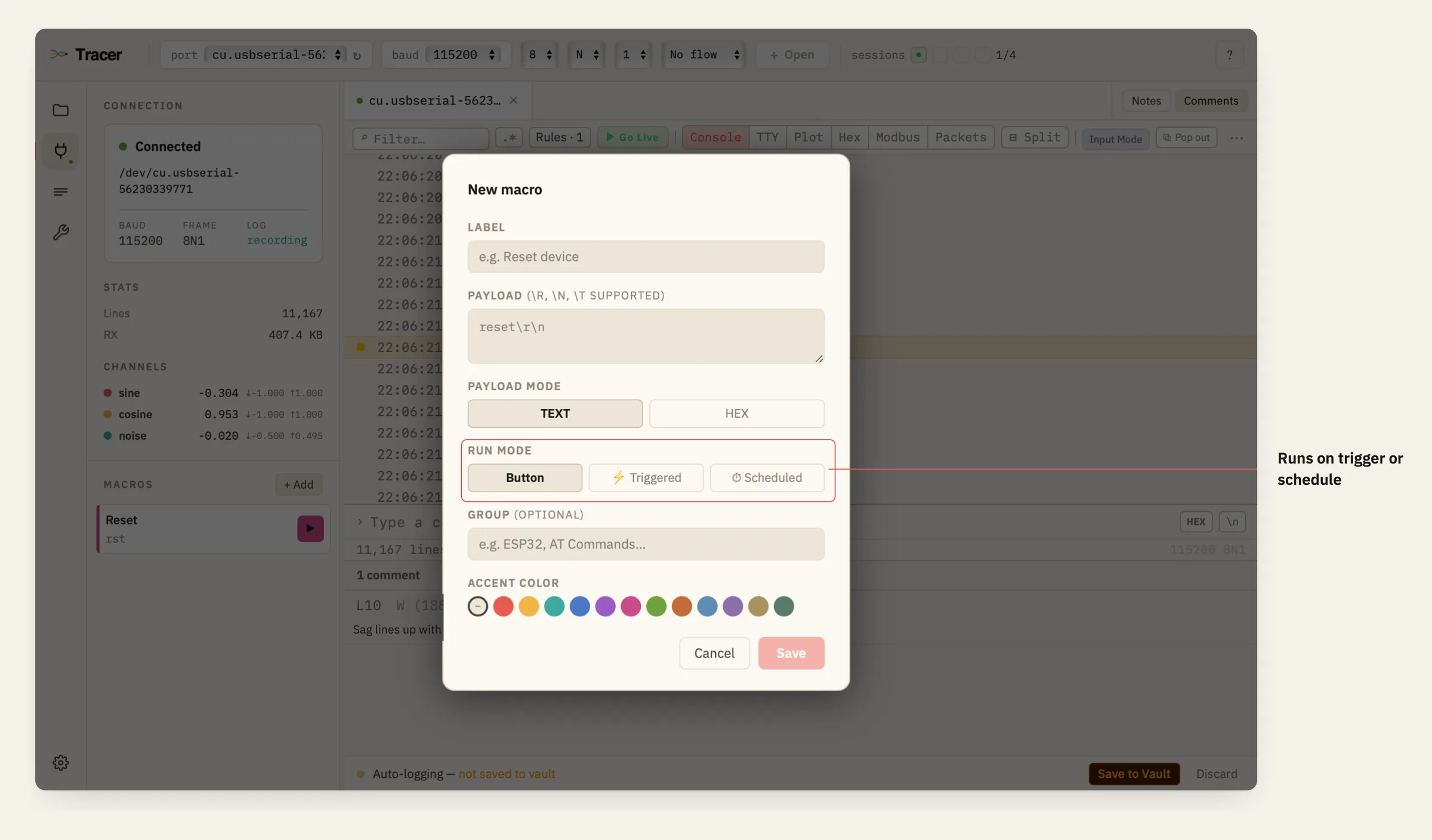Open the port selection dropdown
Image resolution: width=1432 pixels, height=840 pixels.
pyautogui.click(x=276, y=55)
